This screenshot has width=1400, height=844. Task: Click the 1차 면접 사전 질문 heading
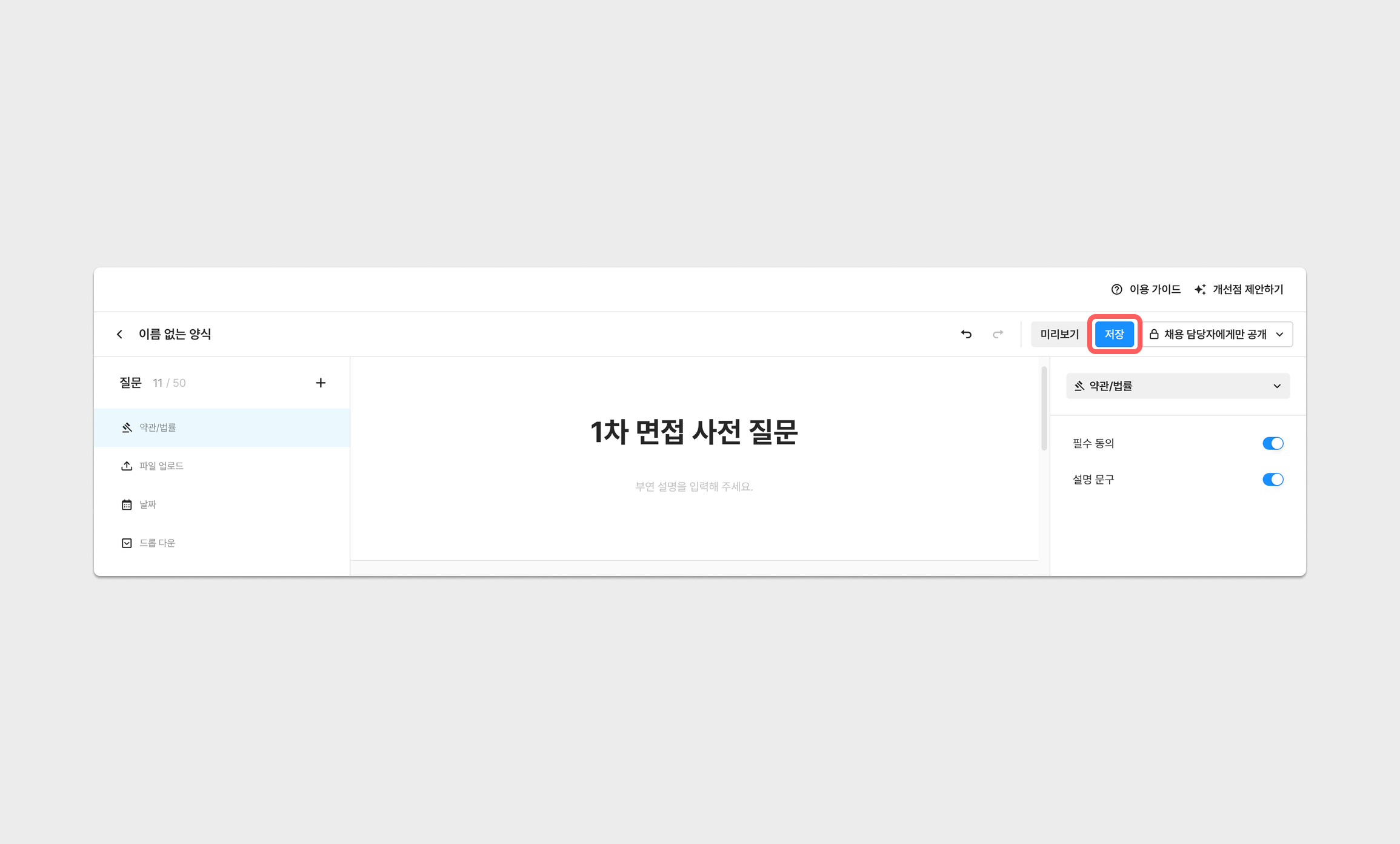[x=694, y=432]
